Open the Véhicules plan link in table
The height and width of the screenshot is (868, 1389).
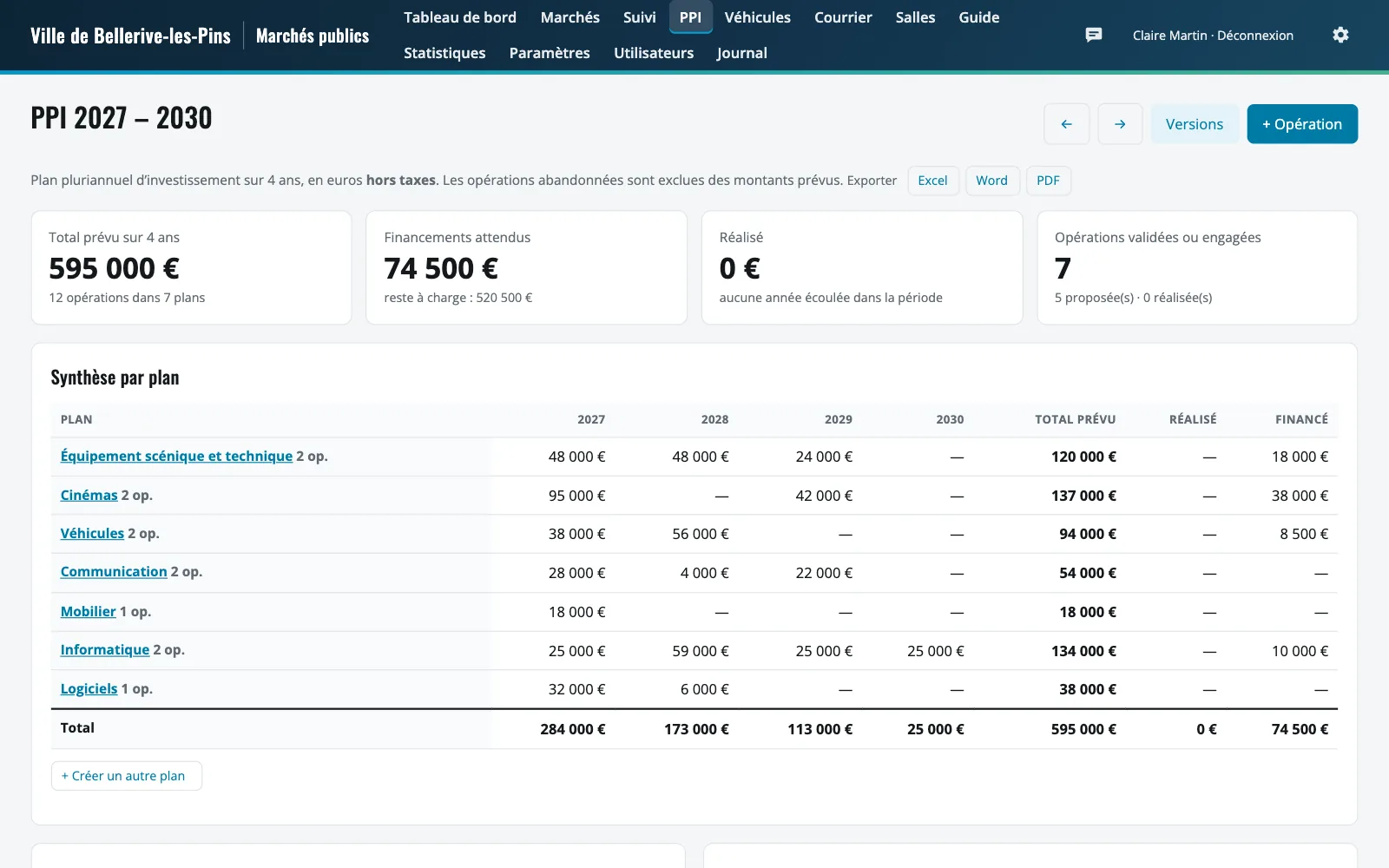pyautogui.click(x=92, y=534)
